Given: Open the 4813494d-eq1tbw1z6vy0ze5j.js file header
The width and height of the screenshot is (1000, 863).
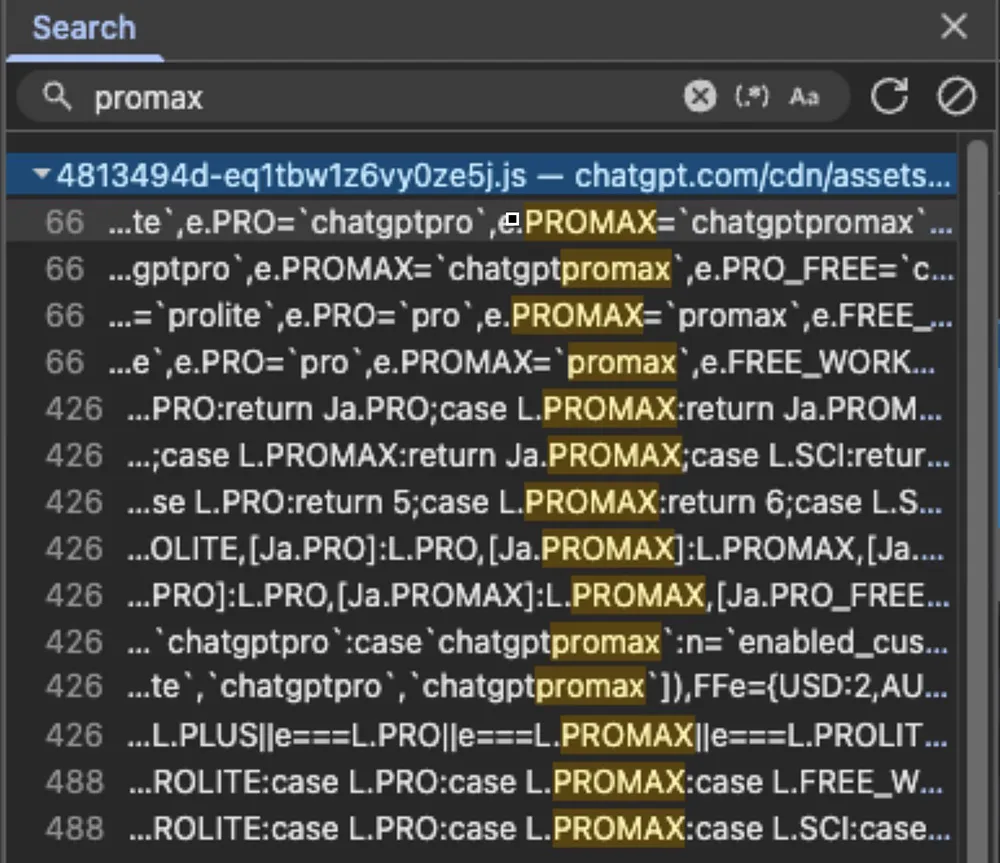Looking at the screenshot, I should 482,175.
